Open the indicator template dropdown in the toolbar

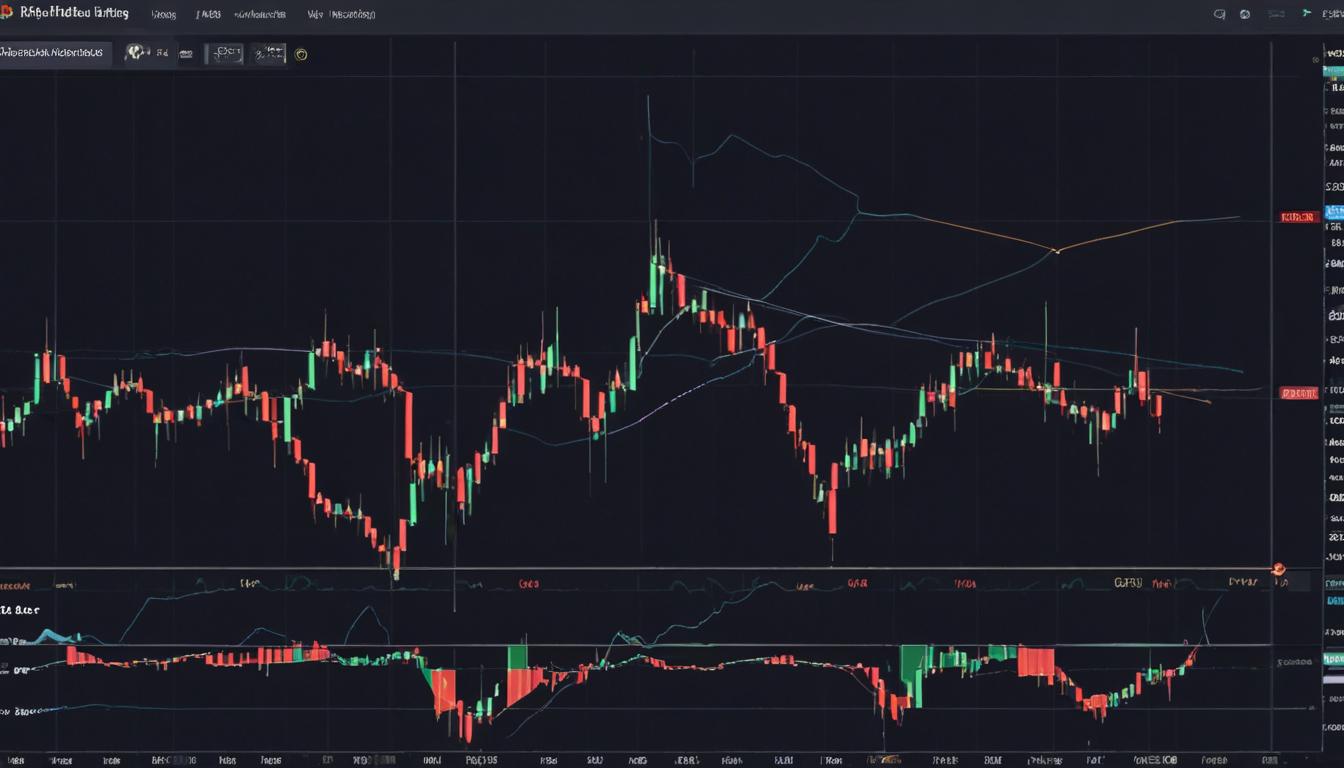pyautogui.click(x=271, y=53)
